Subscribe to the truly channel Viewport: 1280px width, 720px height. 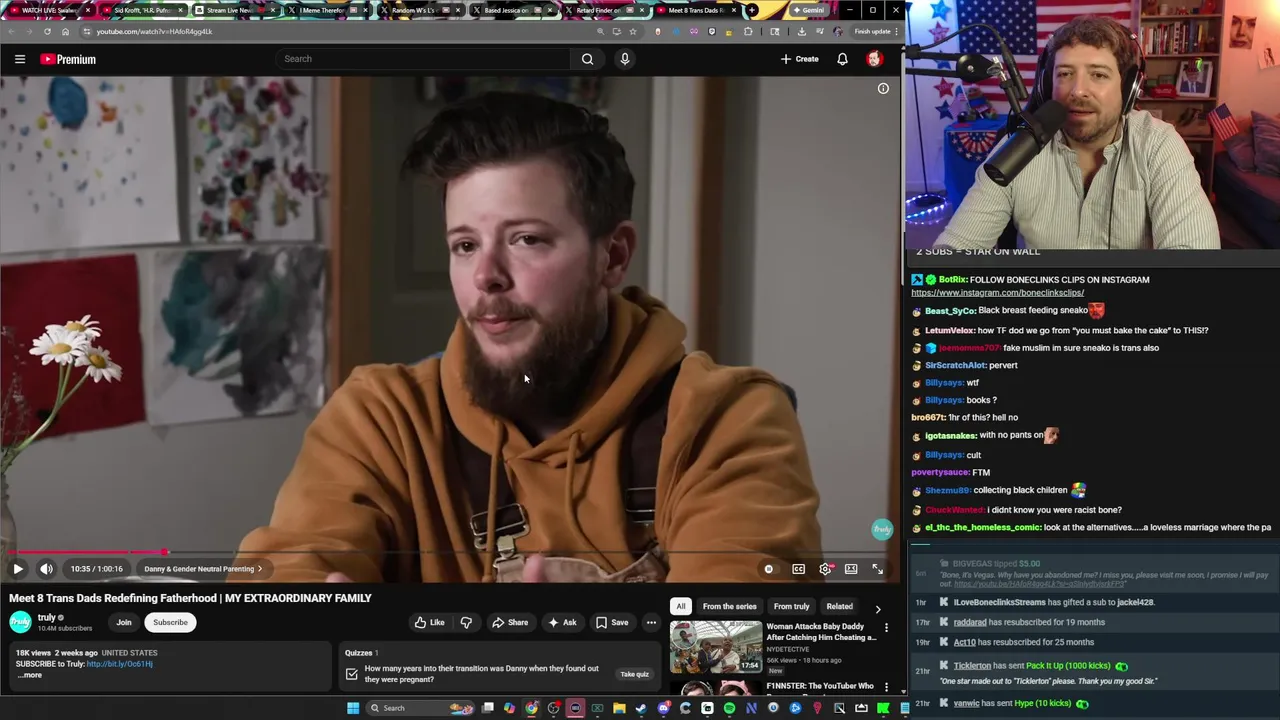click(x=170, y=622)
